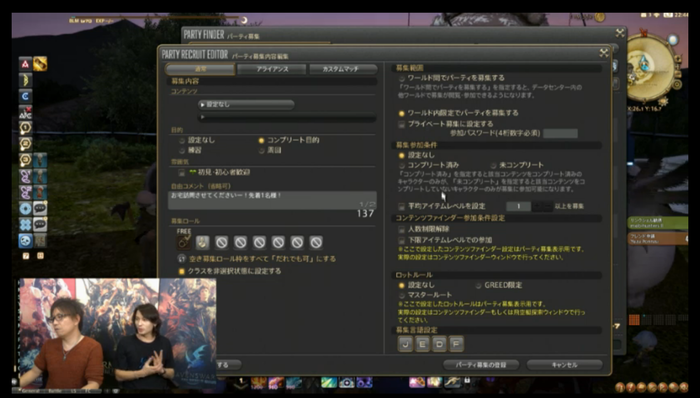Click the third recruiting role slot (blocked icon)
This screenshot has height=398, width=700.
221,242
